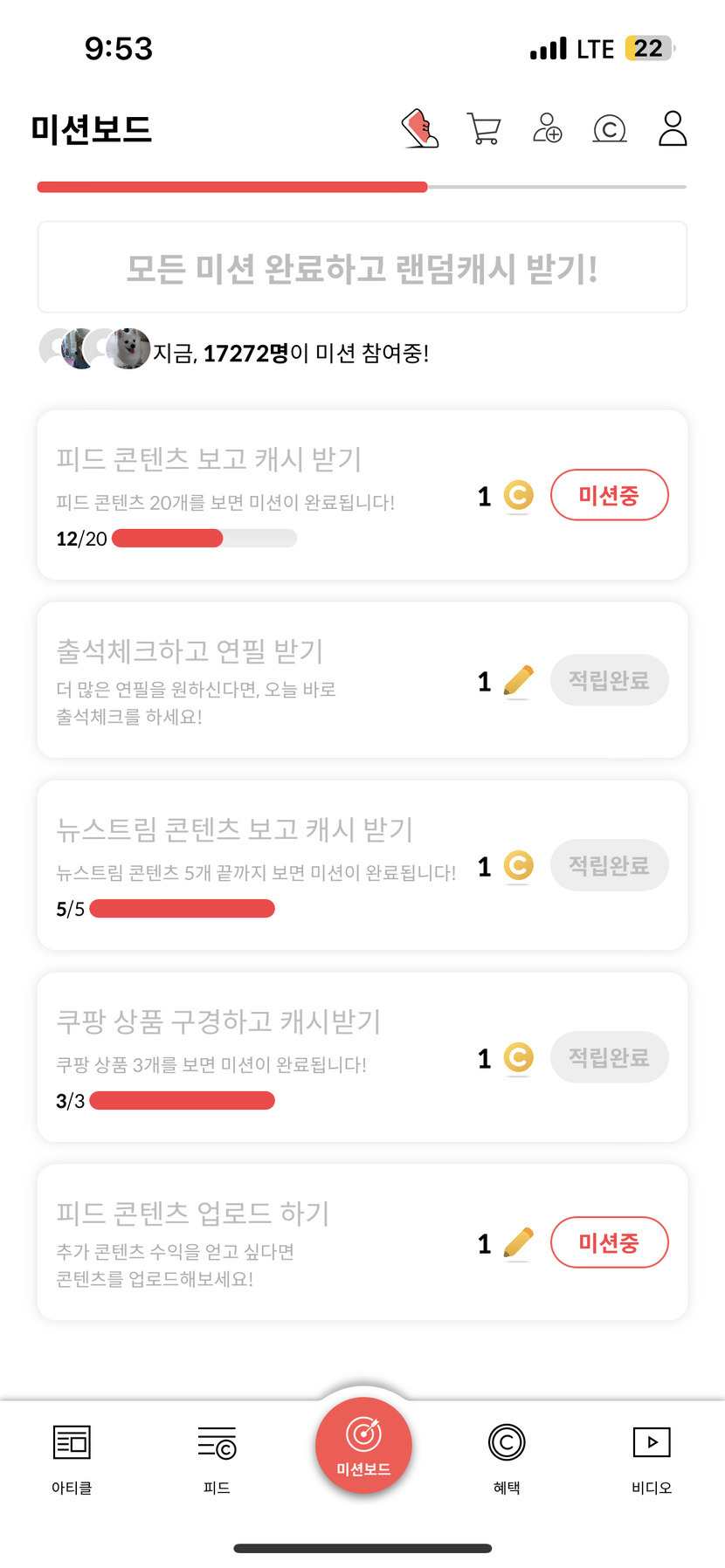
Task: Tap the invite friend icon
Action: point(548,128)
